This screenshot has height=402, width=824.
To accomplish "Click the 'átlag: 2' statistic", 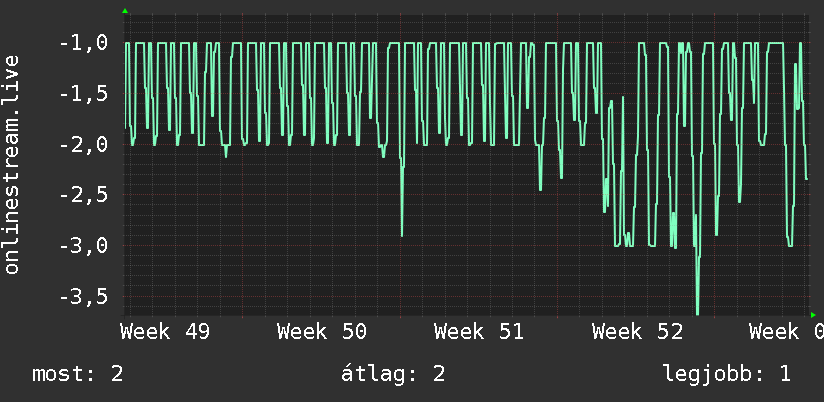I will (x=393, y=374).
